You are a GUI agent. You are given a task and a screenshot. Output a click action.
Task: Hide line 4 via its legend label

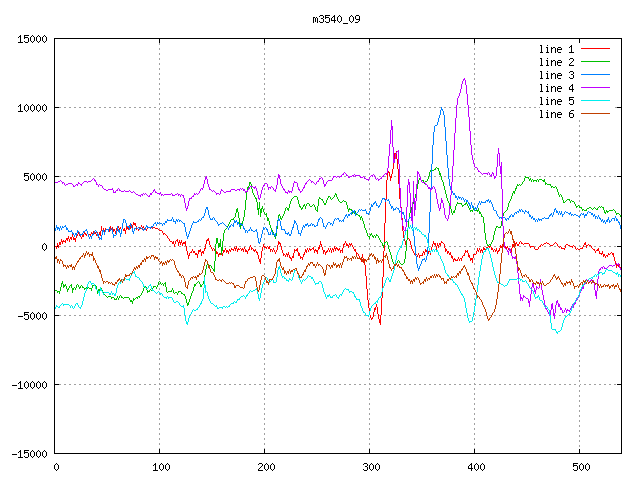[x=556, y=88]
